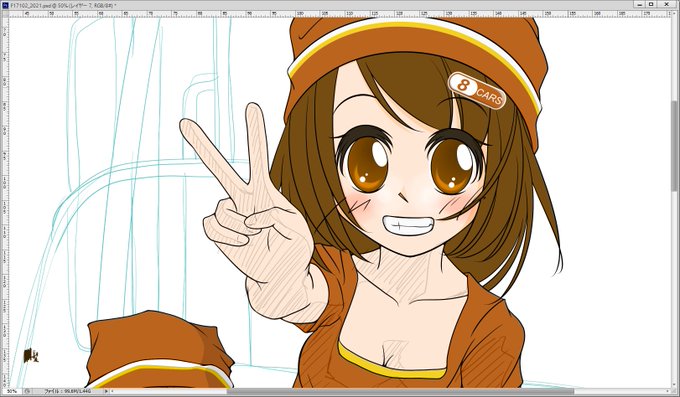680x397 pixels.
Task: Click the status bar preview icon beside zoom
Action: point(27,391)
